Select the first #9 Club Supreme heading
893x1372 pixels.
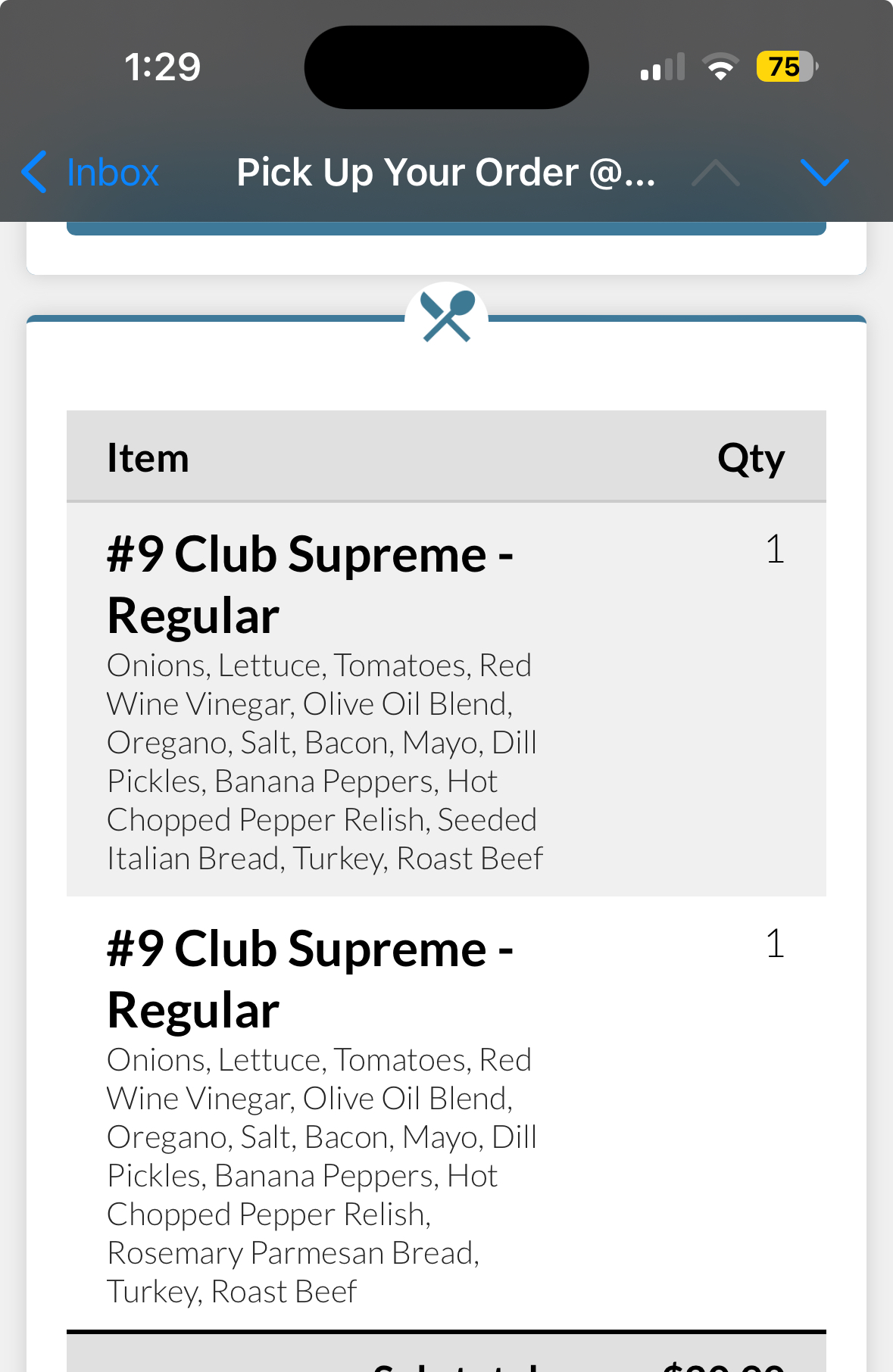(310, 584)
